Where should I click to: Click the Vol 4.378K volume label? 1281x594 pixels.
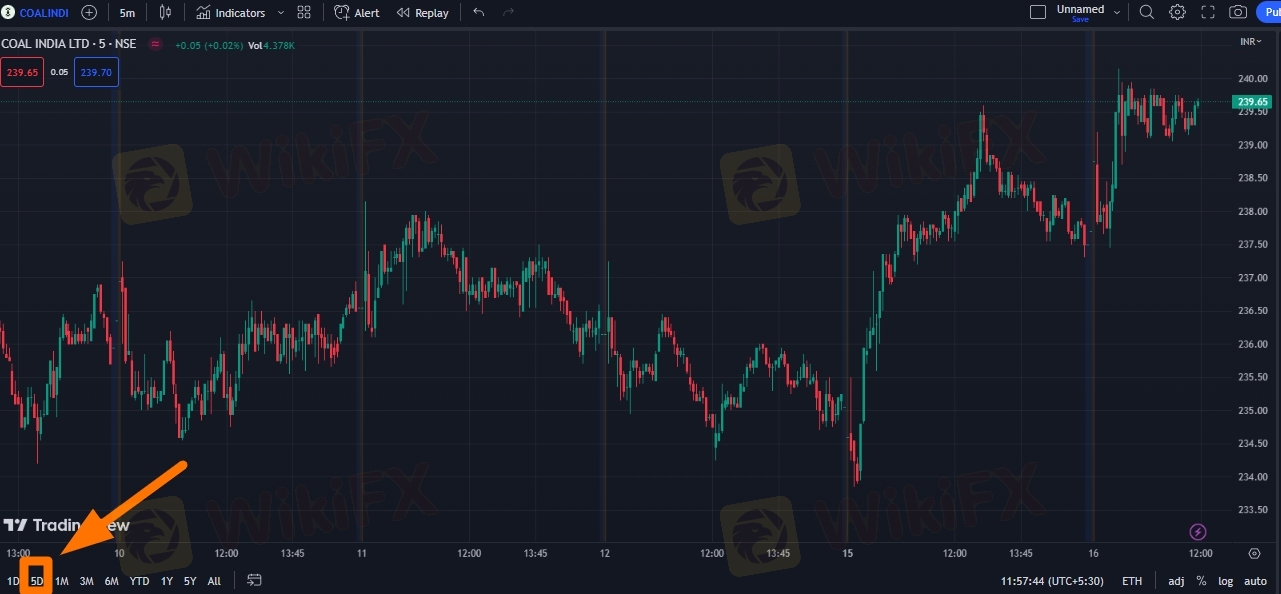[272, 45]
